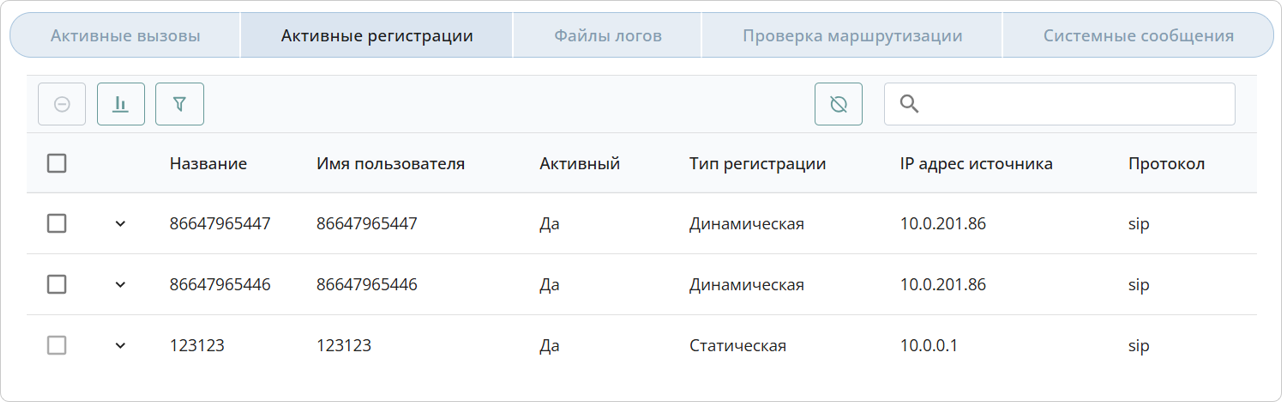Click the remove (minus circle) toolbar icon
Viewport: 1282px width, 402px height.
[62, 104]
